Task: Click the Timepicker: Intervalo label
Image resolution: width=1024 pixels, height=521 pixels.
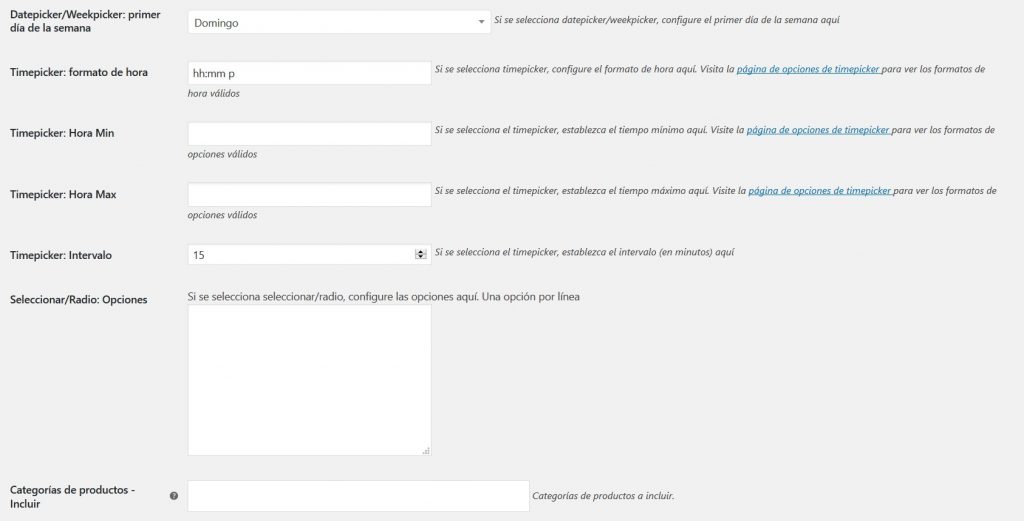Action: (x=61, y=255)
